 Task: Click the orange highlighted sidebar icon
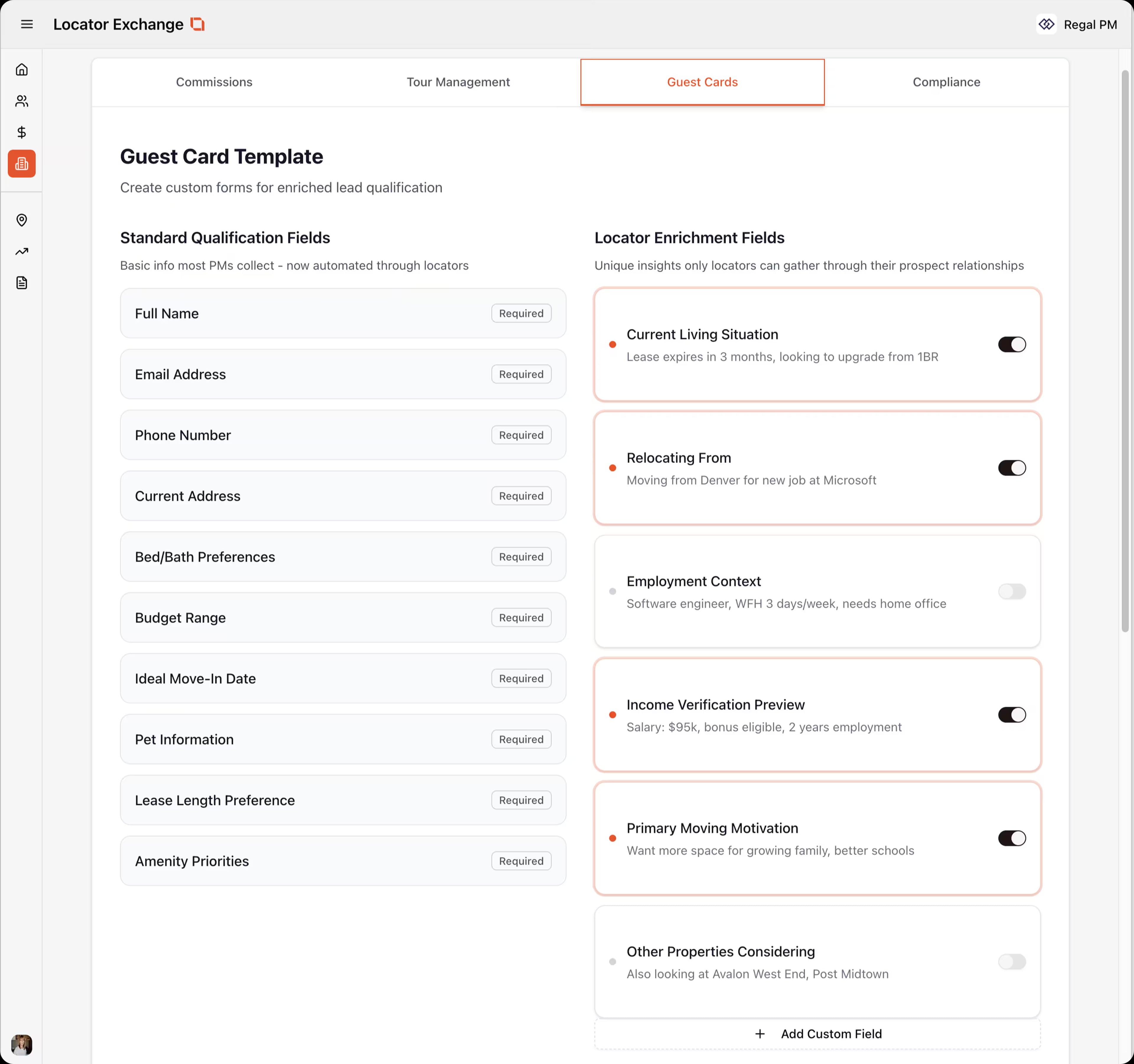coord(22,164)
